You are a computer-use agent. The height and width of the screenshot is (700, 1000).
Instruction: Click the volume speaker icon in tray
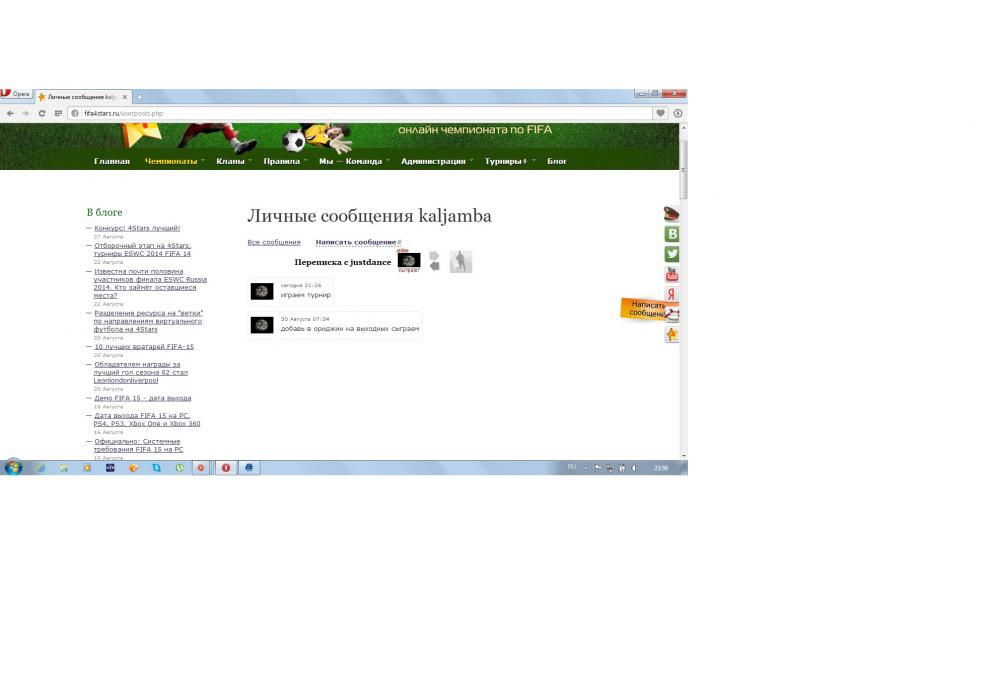[x=634, y=468]
